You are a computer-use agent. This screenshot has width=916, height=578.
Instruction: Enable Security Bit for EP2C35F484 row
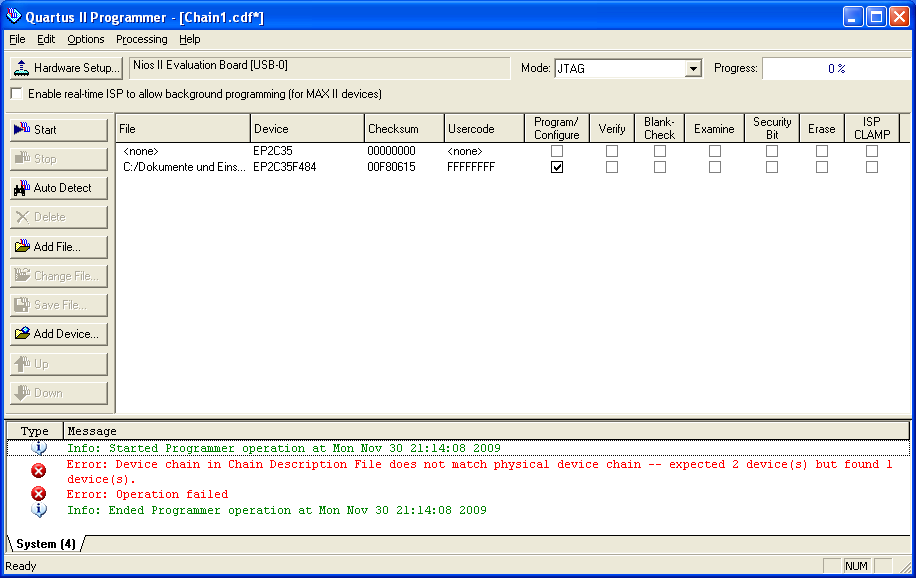pos(772,167)
